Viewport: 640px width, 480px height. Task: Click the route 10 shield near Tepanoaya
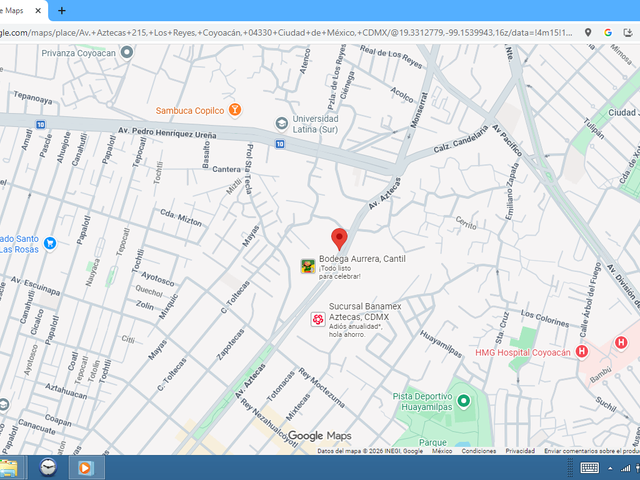40,125
